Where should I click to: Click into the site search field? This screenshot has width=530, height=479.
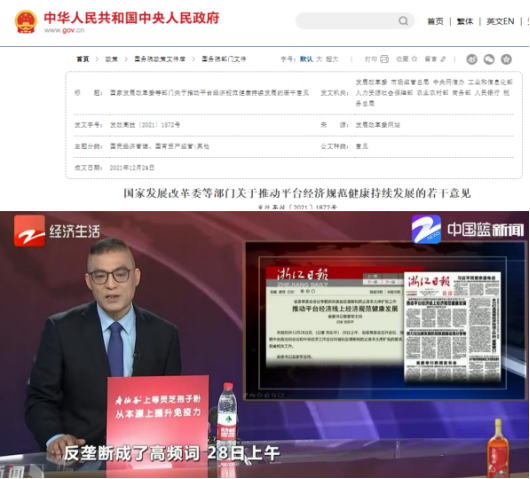click(347, 21)
